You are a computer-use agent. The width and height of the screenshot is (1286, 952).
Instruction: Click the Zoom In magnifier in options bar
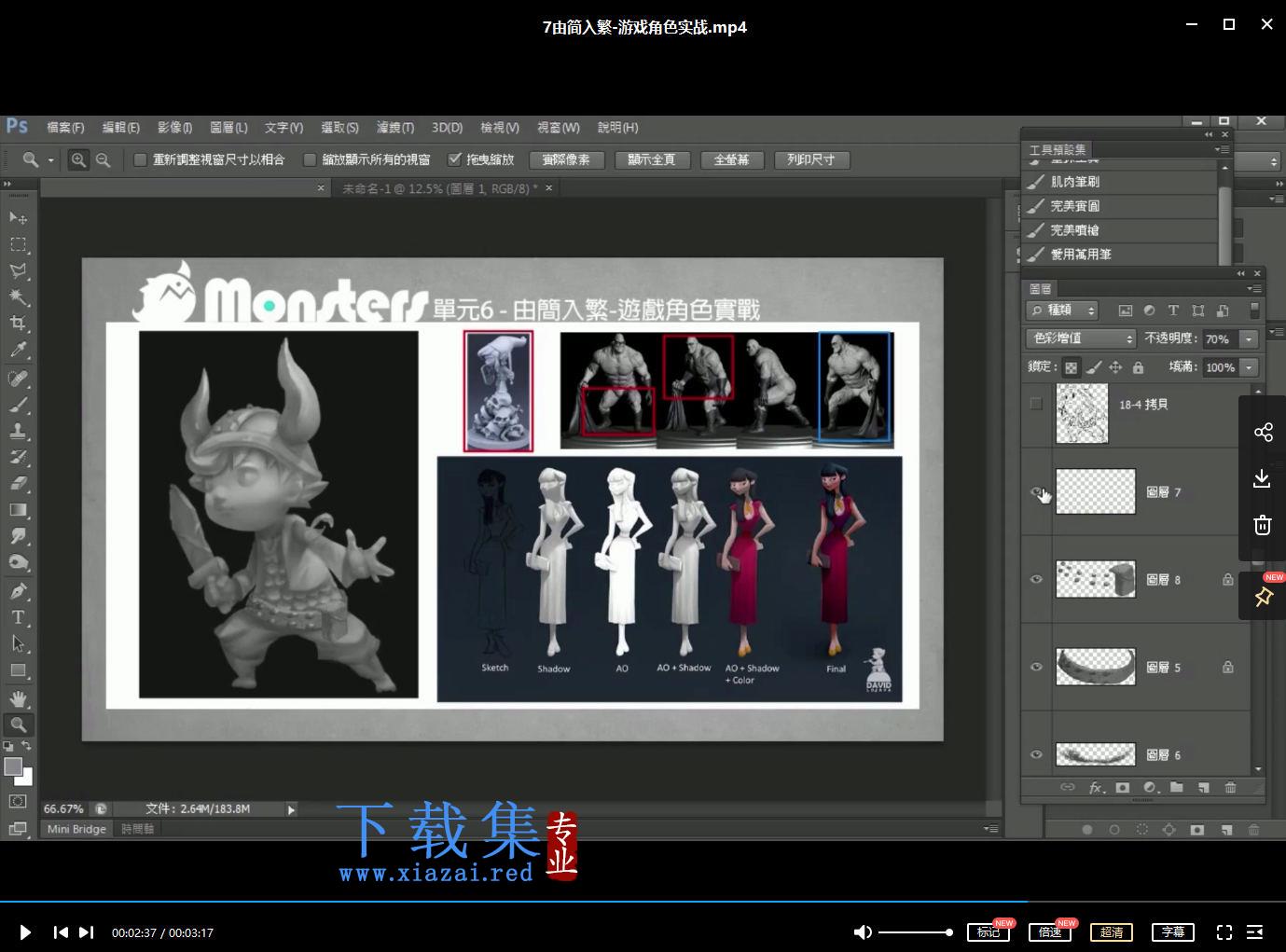(x=78, y=160)
